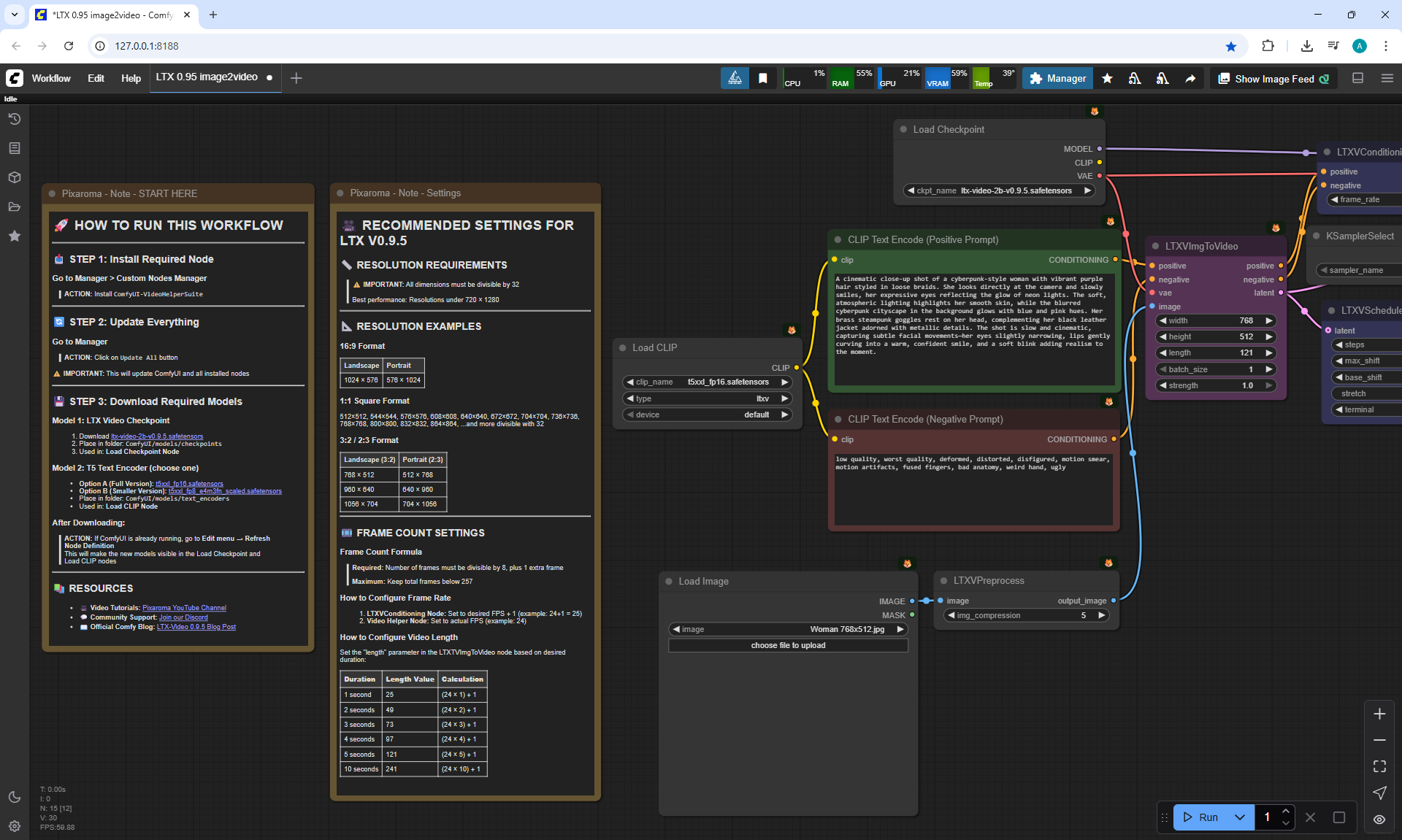This screenshot has height=840, width=1402.
Task: Open the settings gear icon
Action: [14, 826]
